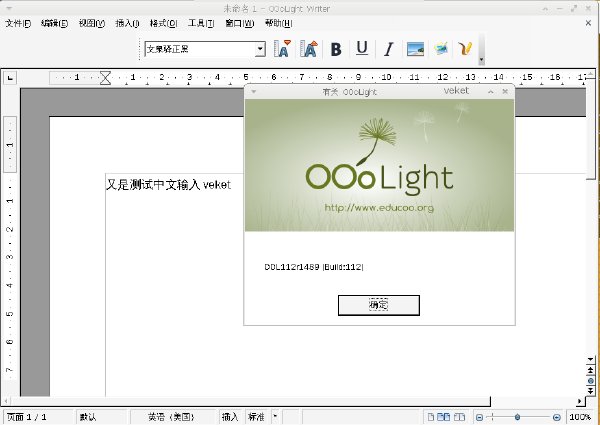Screen dimensions: 600x425
Task: Toggle bold formatting
Action: pyautogui.click(x=336, y=49)
